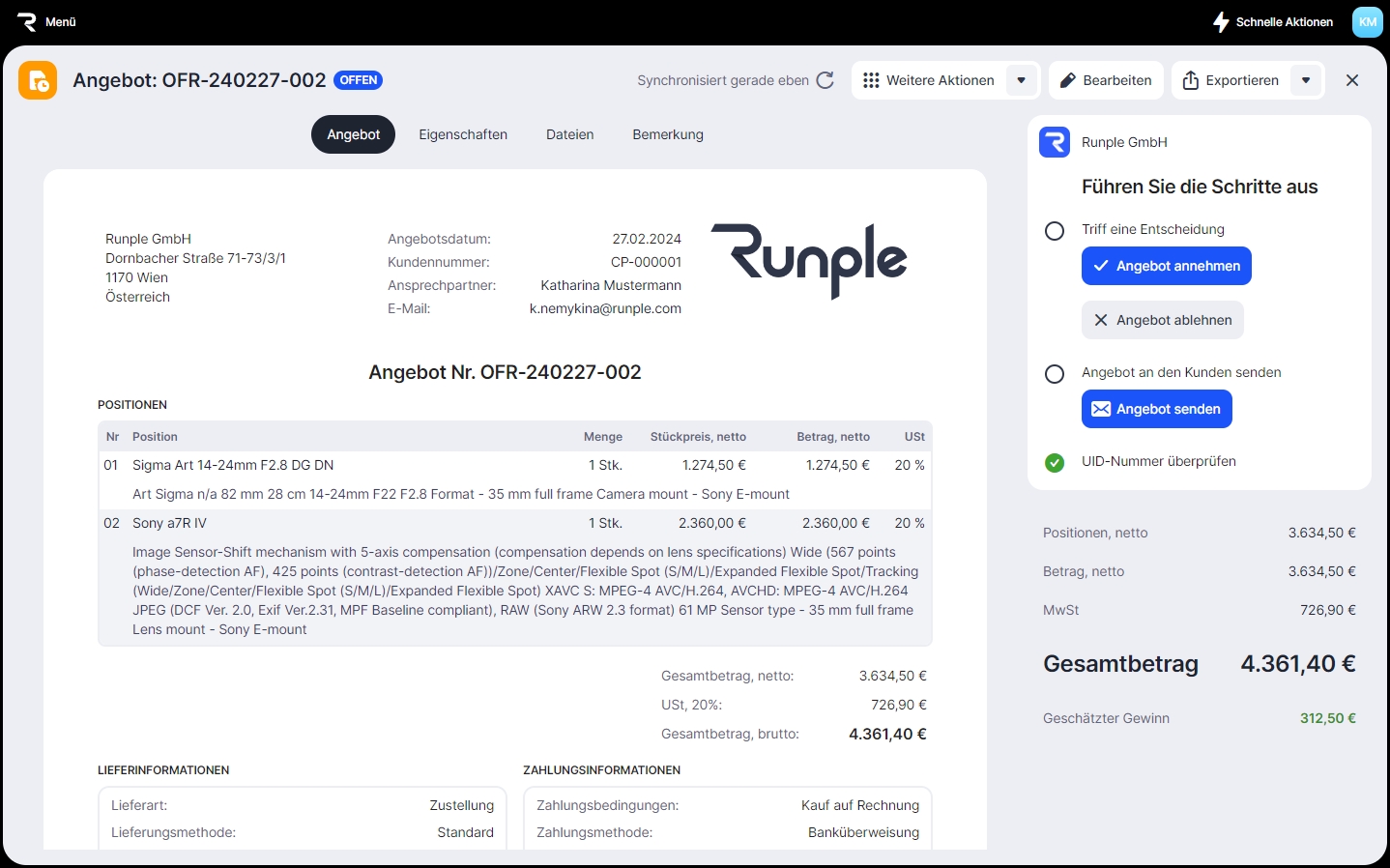Expand the Exportieren dropdown arrow
The height and width of the screenshot is (868, 1390).
[1306, 80]
